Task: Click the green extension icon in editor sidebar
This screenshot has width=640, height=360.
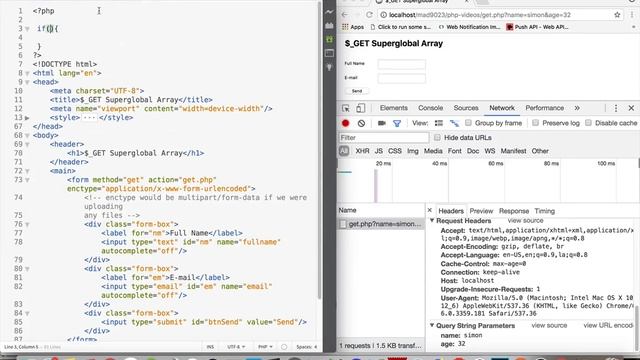Action: [329, 39]
